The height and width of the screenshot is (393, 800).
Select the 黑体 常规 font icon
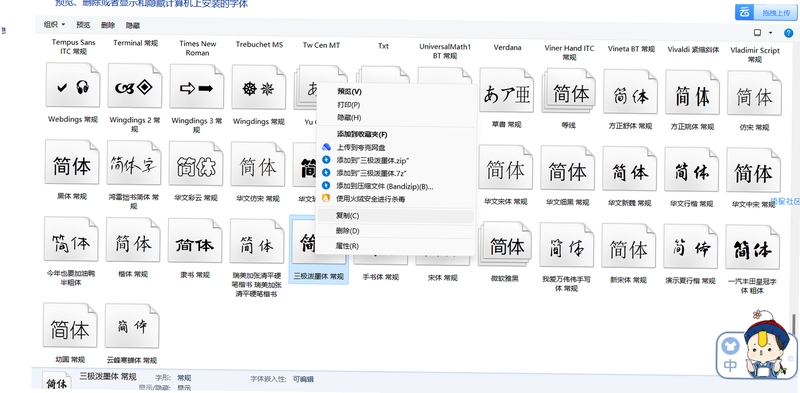click(x=72, y=162)
